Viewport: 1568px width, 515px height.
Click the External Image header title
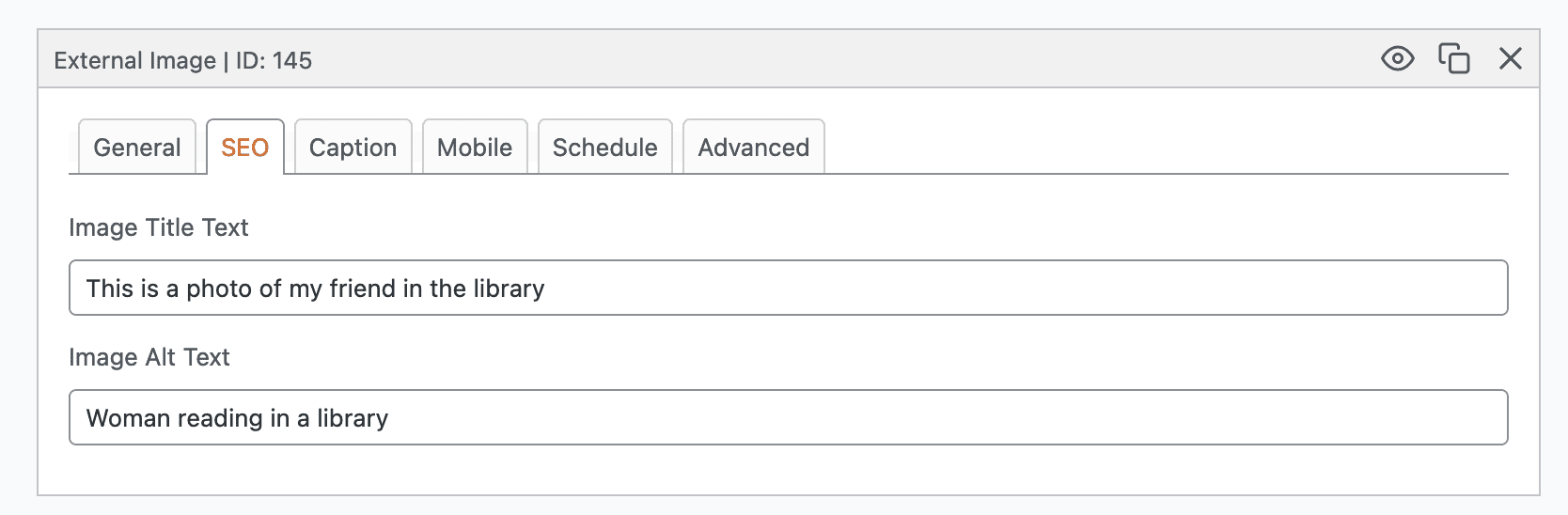click(134, 61)
